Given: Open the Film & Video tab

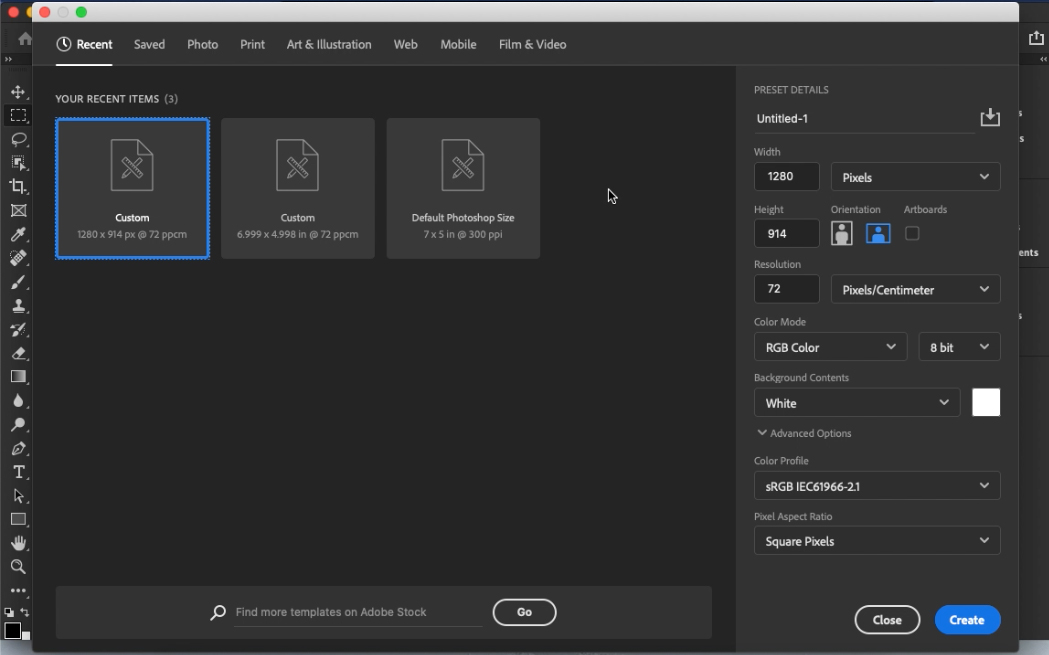Looking at the screenshot, I should [x=532, y=44].
